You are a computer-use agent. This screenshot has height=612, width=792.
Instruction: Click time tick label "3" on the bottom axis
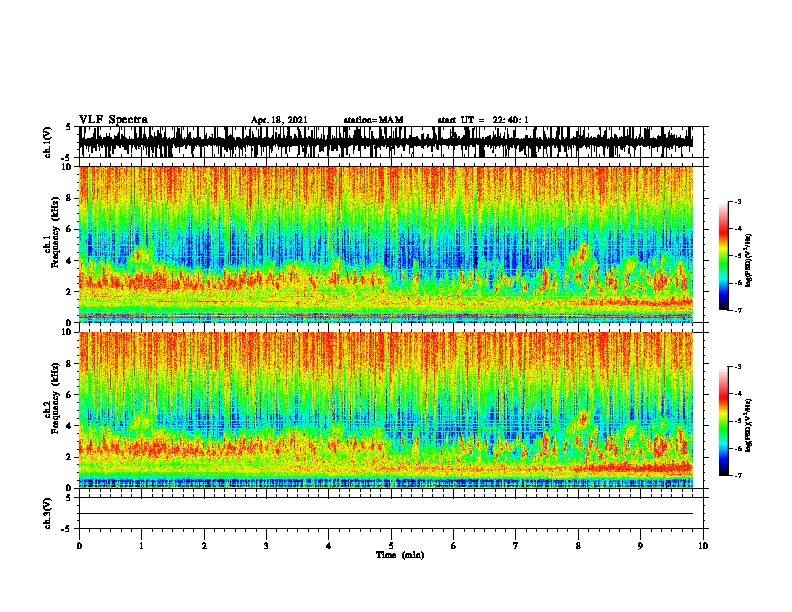[x=266, y=545]
